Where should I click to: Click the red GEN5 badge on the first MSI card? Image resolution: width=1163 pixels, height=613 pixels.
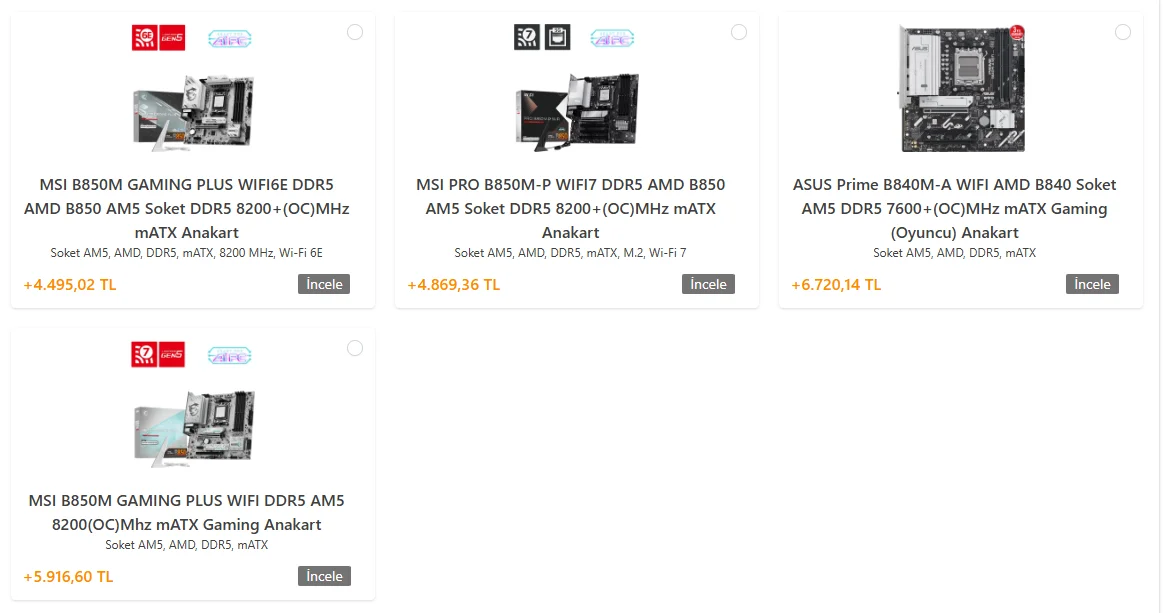click(x=172, y=38)
